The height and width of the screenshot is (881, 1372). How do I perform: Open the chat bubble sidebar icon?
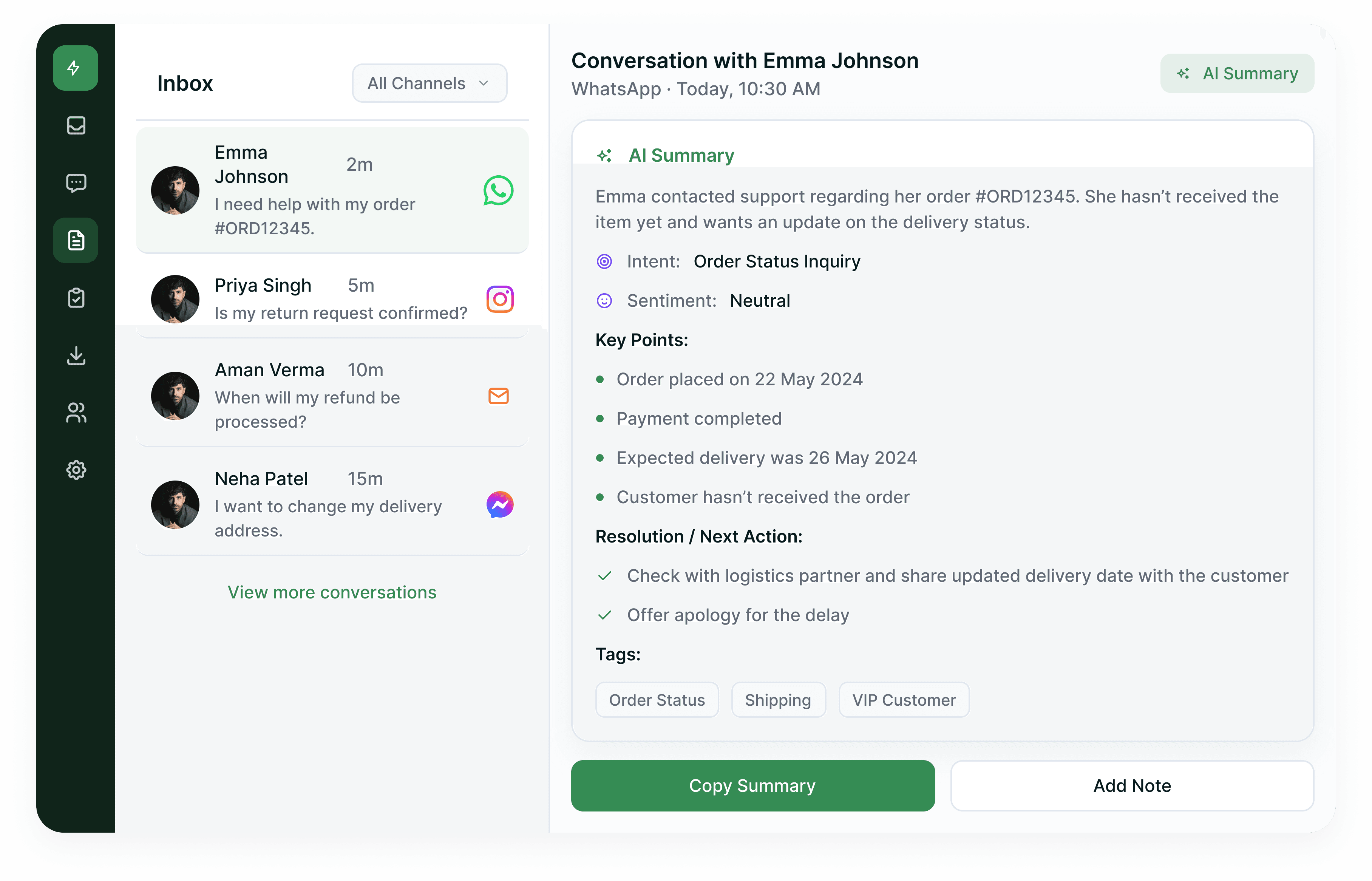[x=76, y=183]
